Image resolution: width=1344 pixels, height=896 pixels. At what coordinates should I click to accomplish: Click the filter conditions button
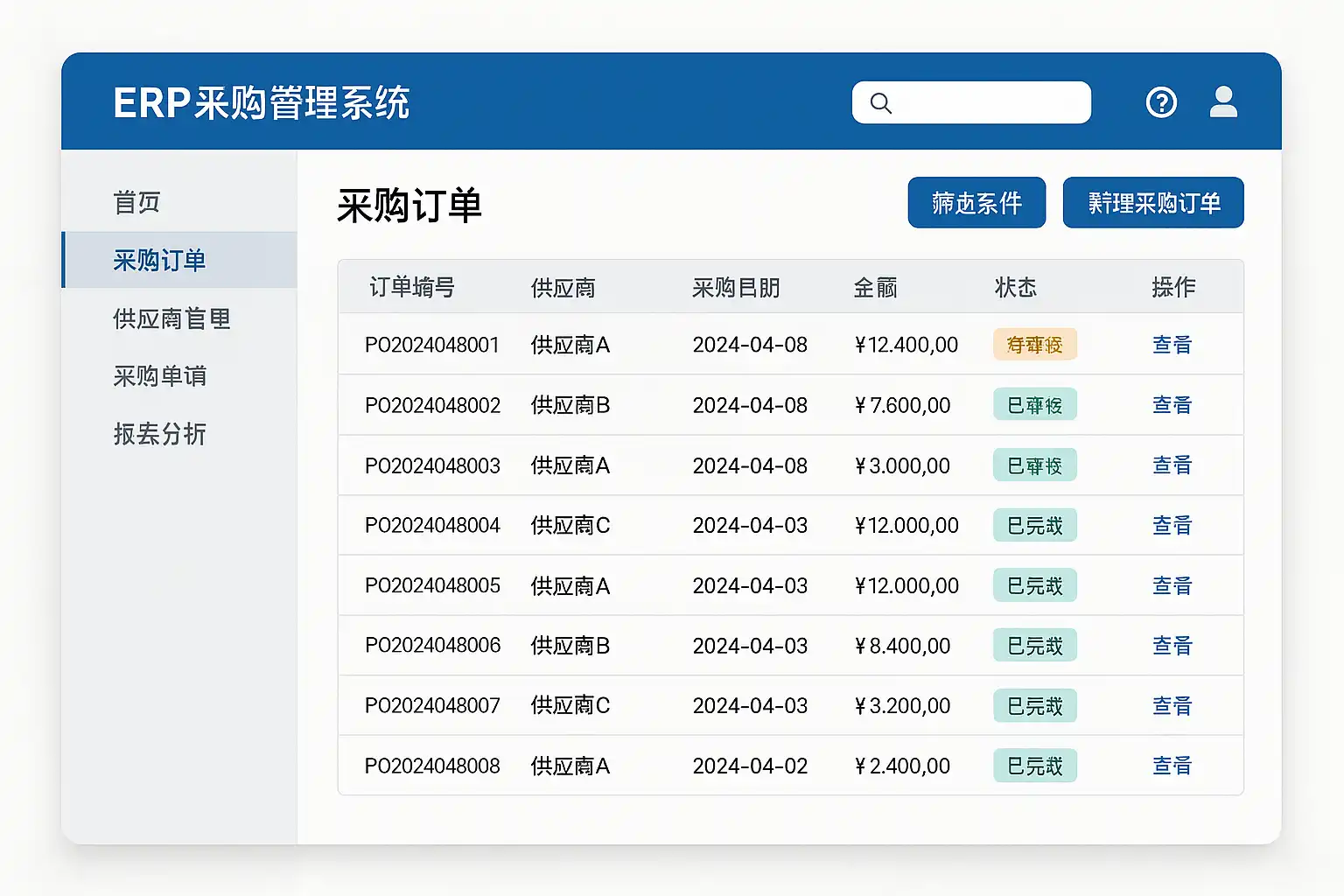tap(976, 203)
